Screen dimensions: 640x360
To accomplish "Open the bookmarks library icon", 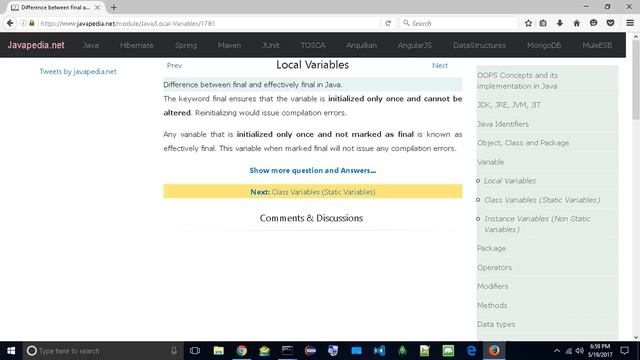I will coord(543,23).
